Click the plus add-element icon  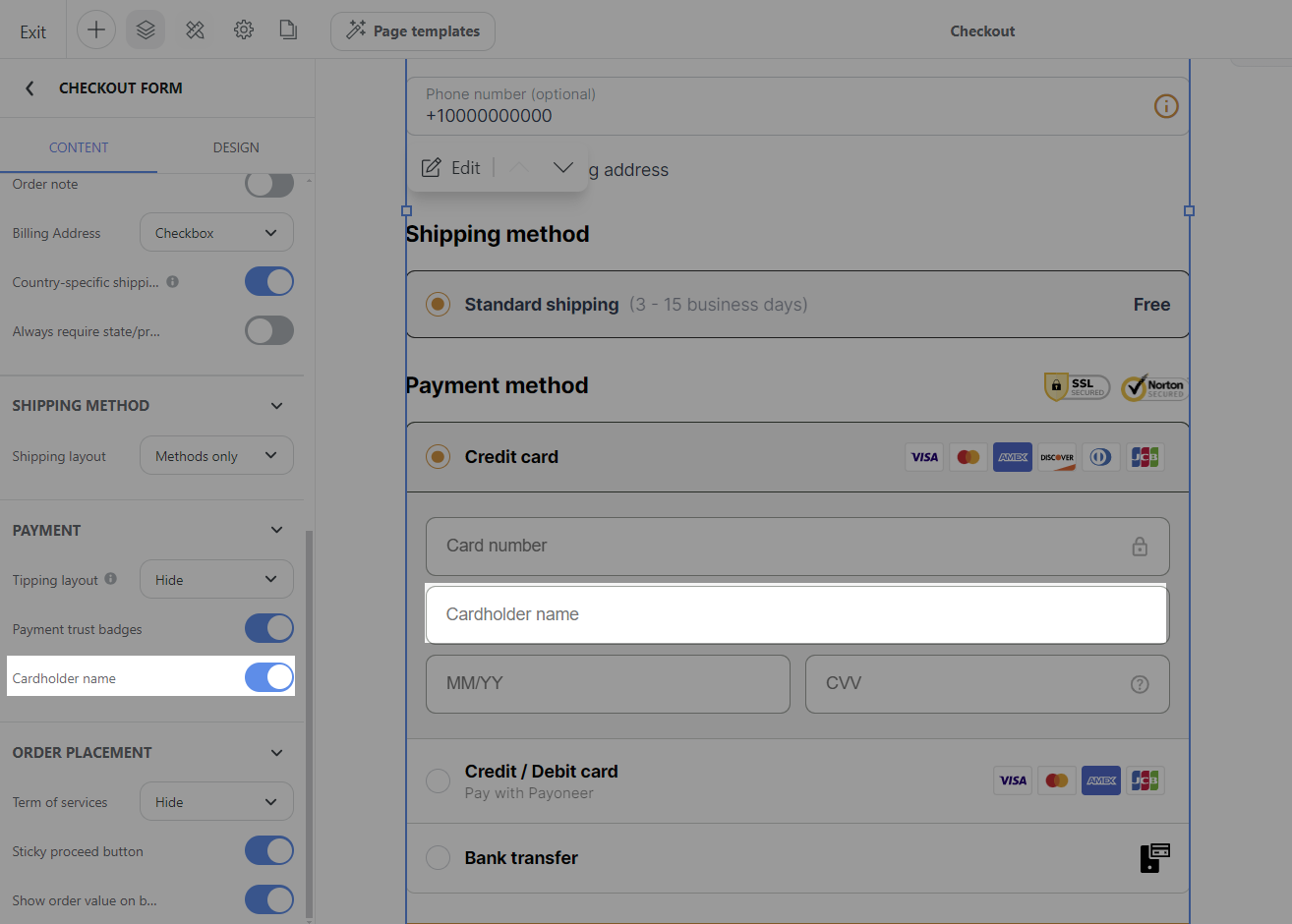[x=96, y=30]
